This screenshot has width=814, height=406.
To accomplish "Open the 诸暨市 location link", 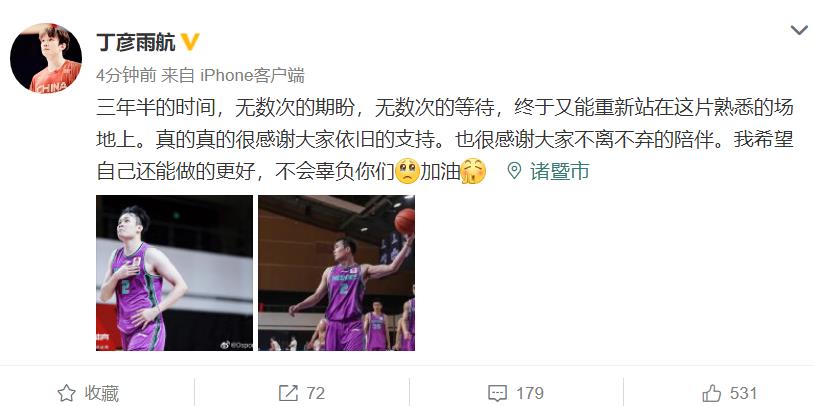I will click(x=560, y=171).
